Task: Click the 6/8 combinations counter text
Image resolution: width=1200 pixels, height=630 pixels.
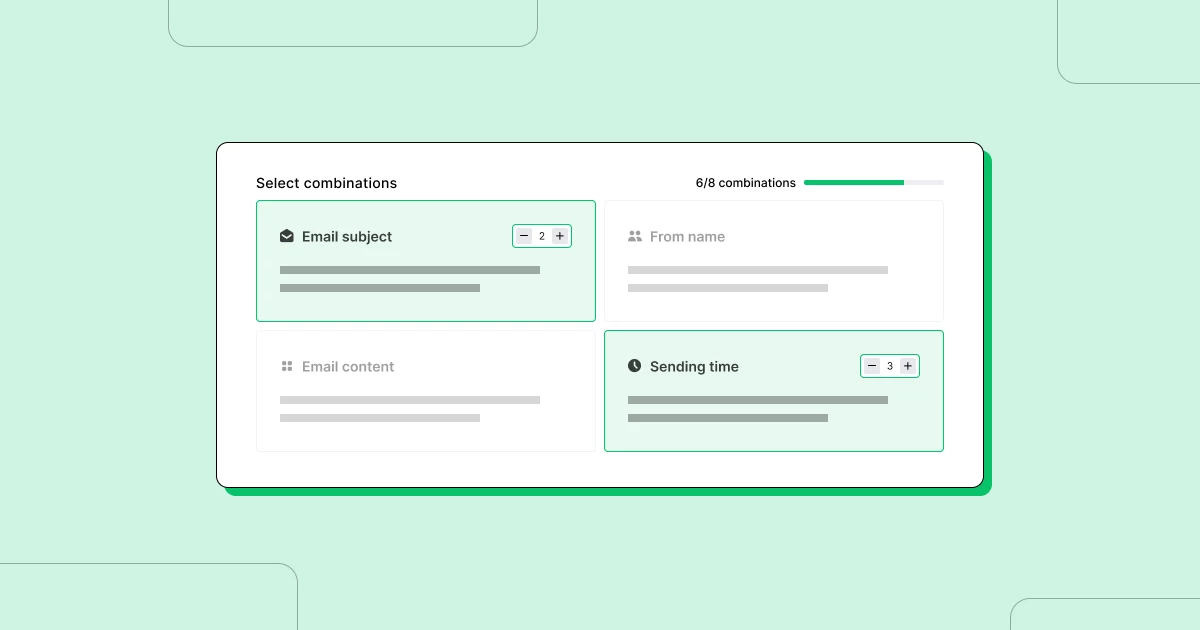Action: tap(746, 183)
